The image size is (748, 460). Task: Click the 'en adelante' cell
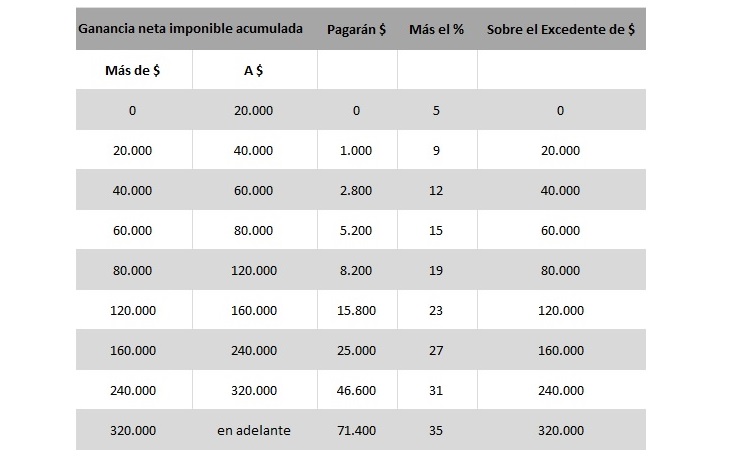[x=254, y=430]
